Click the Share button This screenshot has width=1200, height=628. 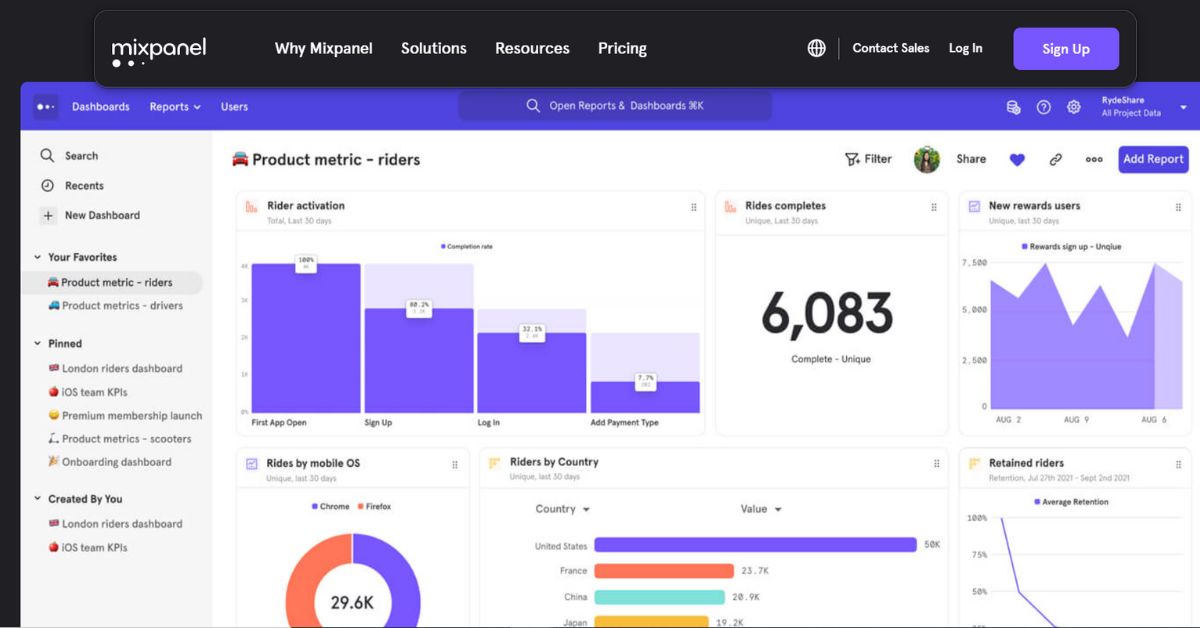[x=971, y=159]
